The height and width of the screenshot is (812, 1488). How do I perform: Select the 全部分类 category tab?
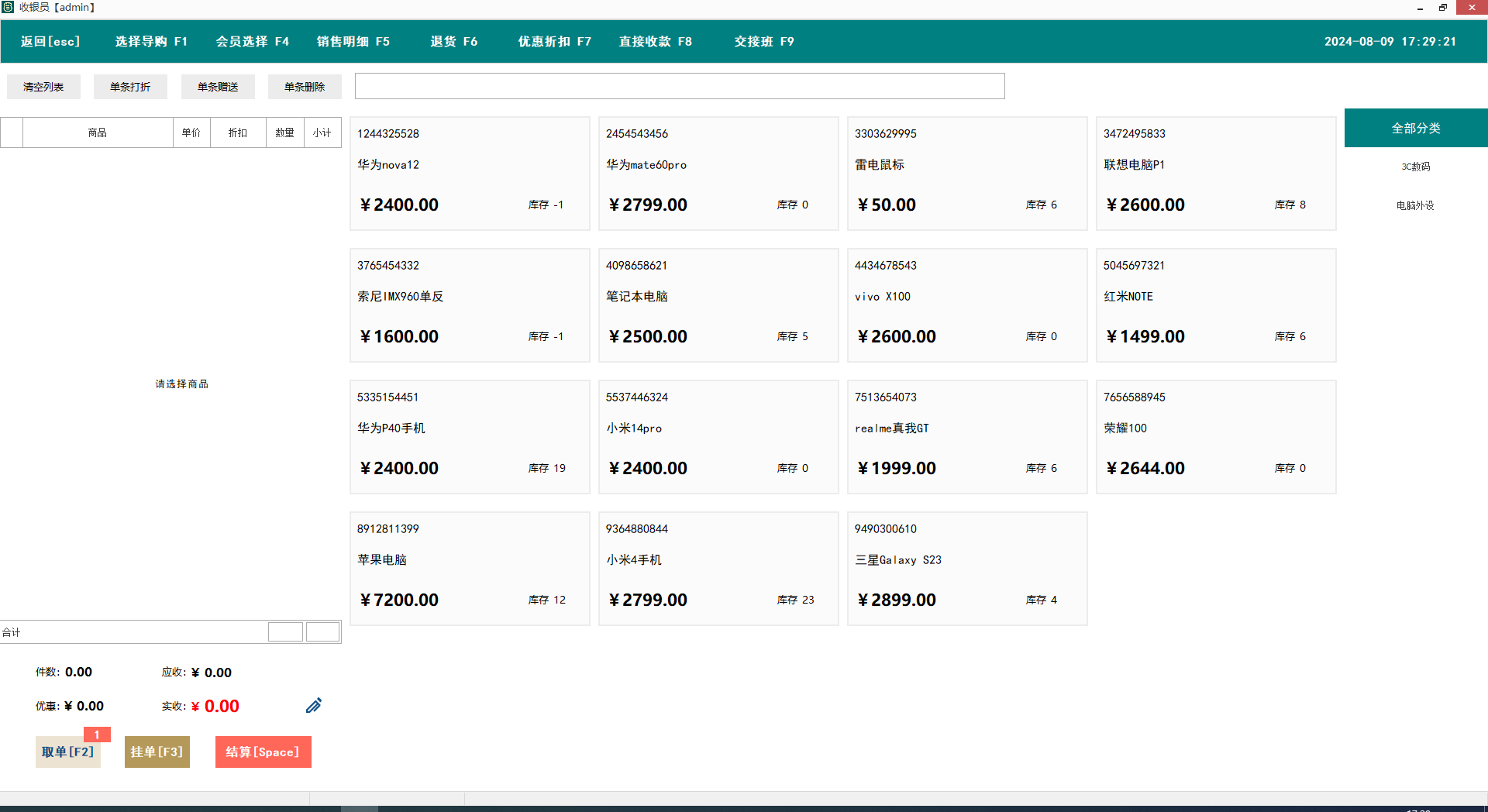point(1415,129)
